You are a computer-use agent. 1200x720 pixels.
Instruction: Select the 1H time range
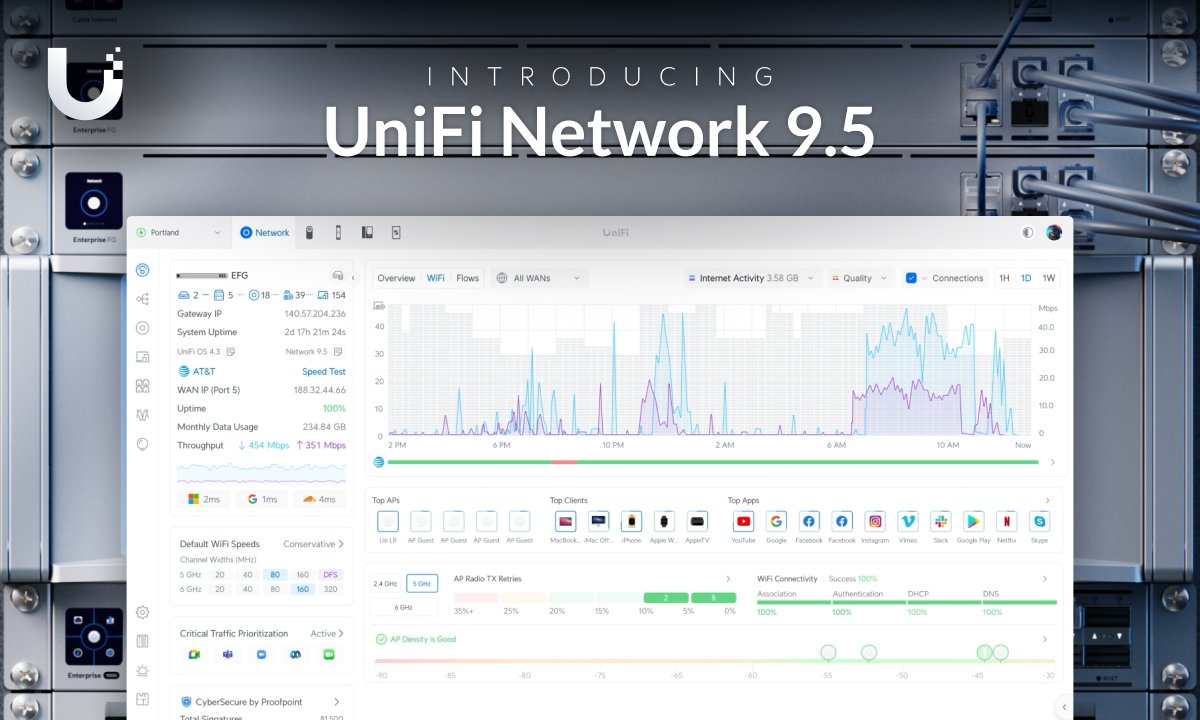pyautogui.click(x=1004, y=278)
